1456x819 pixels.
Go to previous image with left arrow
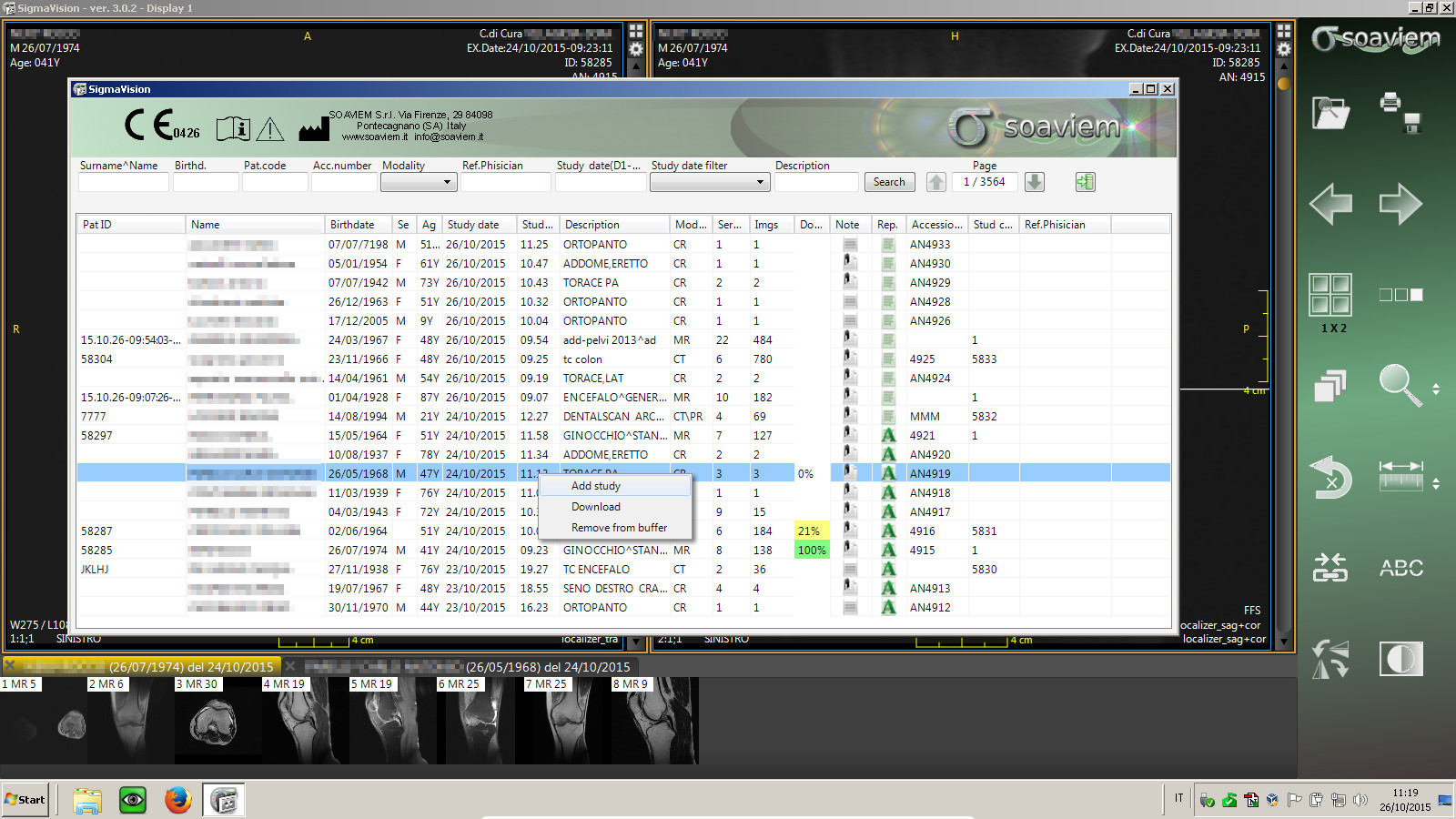click(1330, 204)
